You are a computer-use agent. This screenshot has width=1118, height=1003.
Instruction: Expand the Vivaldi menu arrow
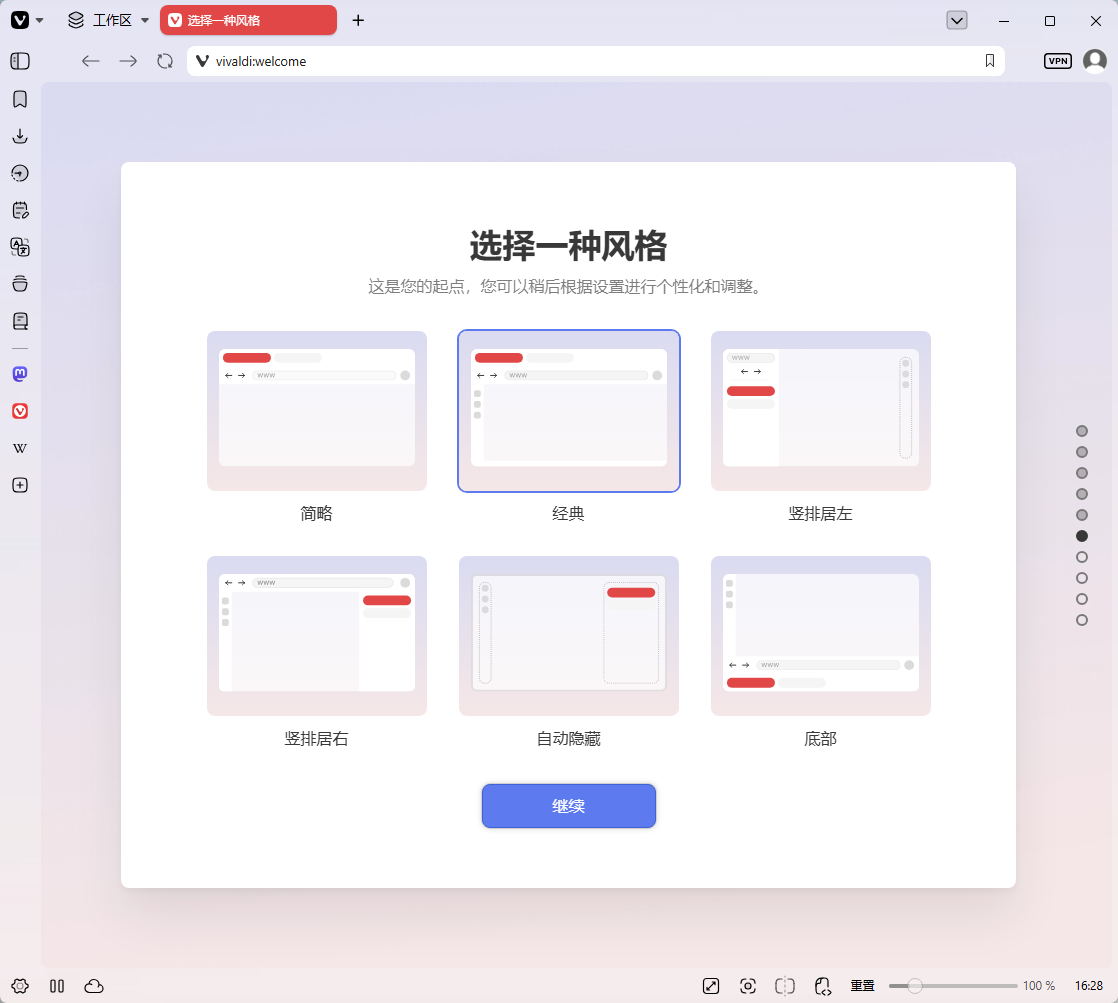pyautogui.click(x=40, y=20)
